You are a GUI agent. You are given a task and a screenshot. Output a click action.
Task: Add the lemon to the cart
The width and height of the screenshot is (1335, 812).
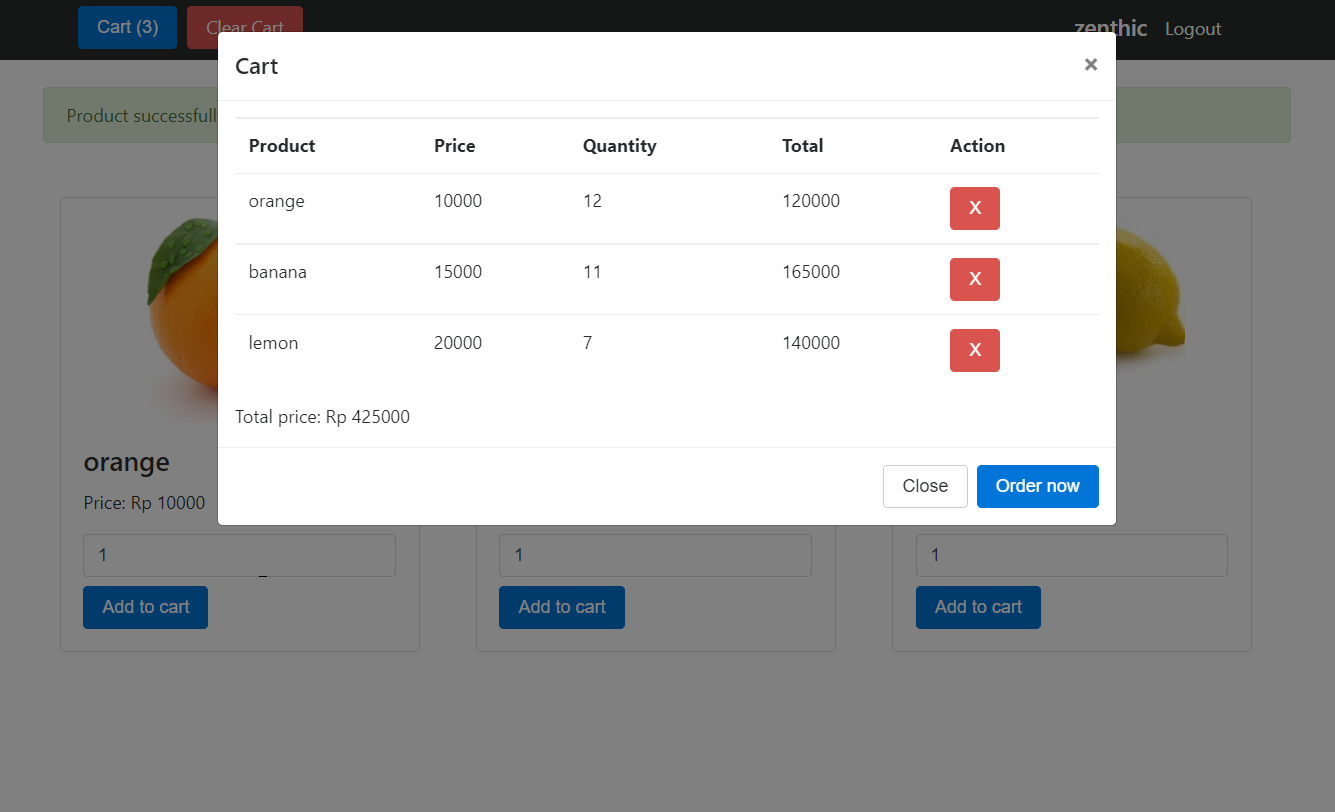click(x=978, y=607)
